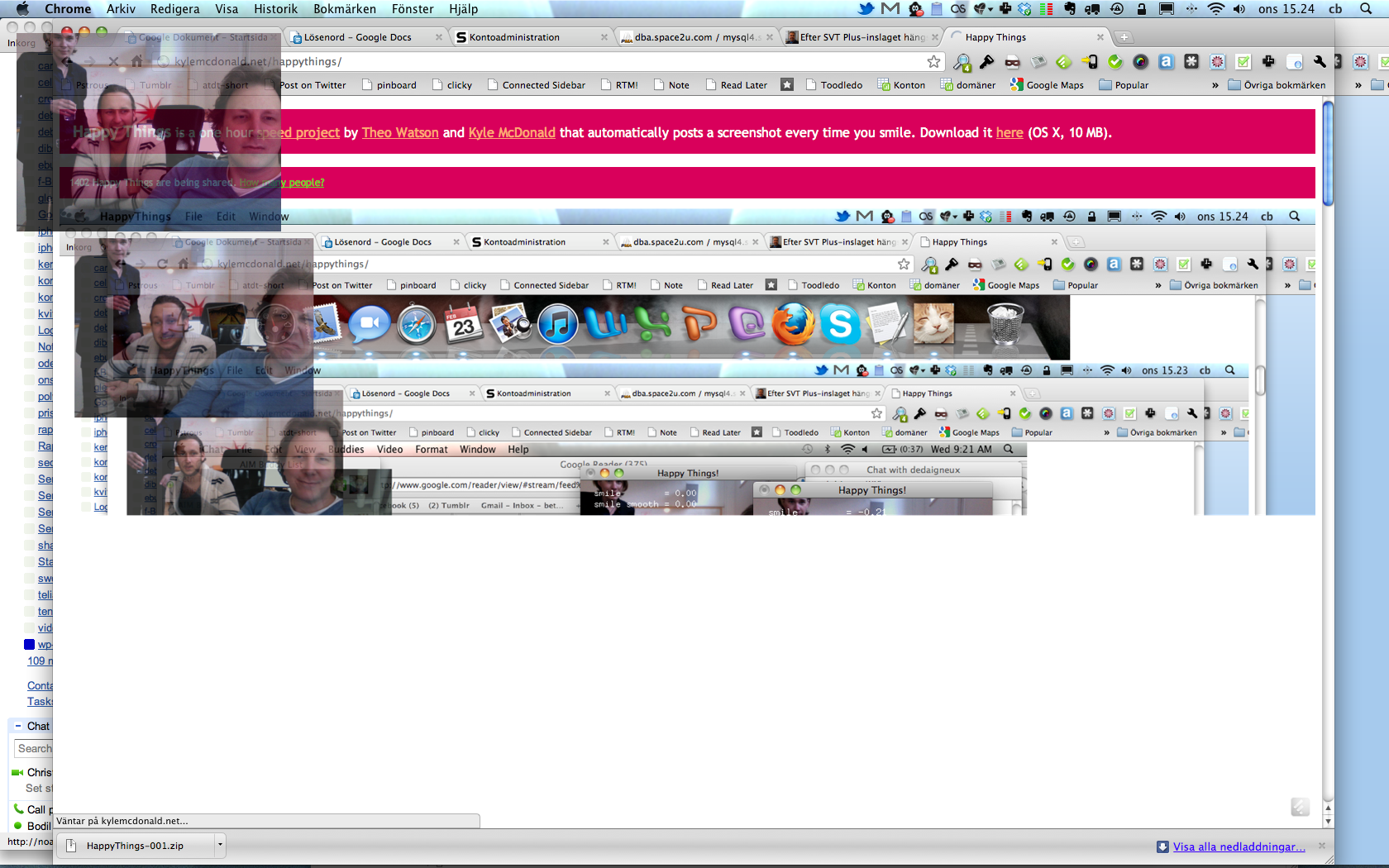
Task: Open the Popular bookmarks folder
Action: pos(1124,85)
